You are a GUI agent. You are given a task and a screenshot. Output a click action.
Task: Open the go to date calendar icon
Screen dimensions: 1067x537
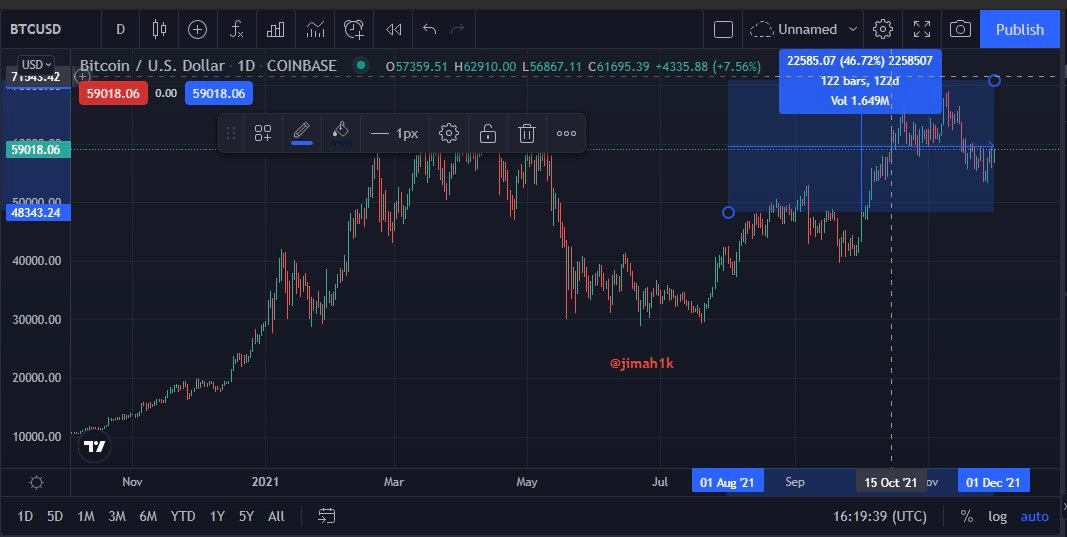click(327, 516)
